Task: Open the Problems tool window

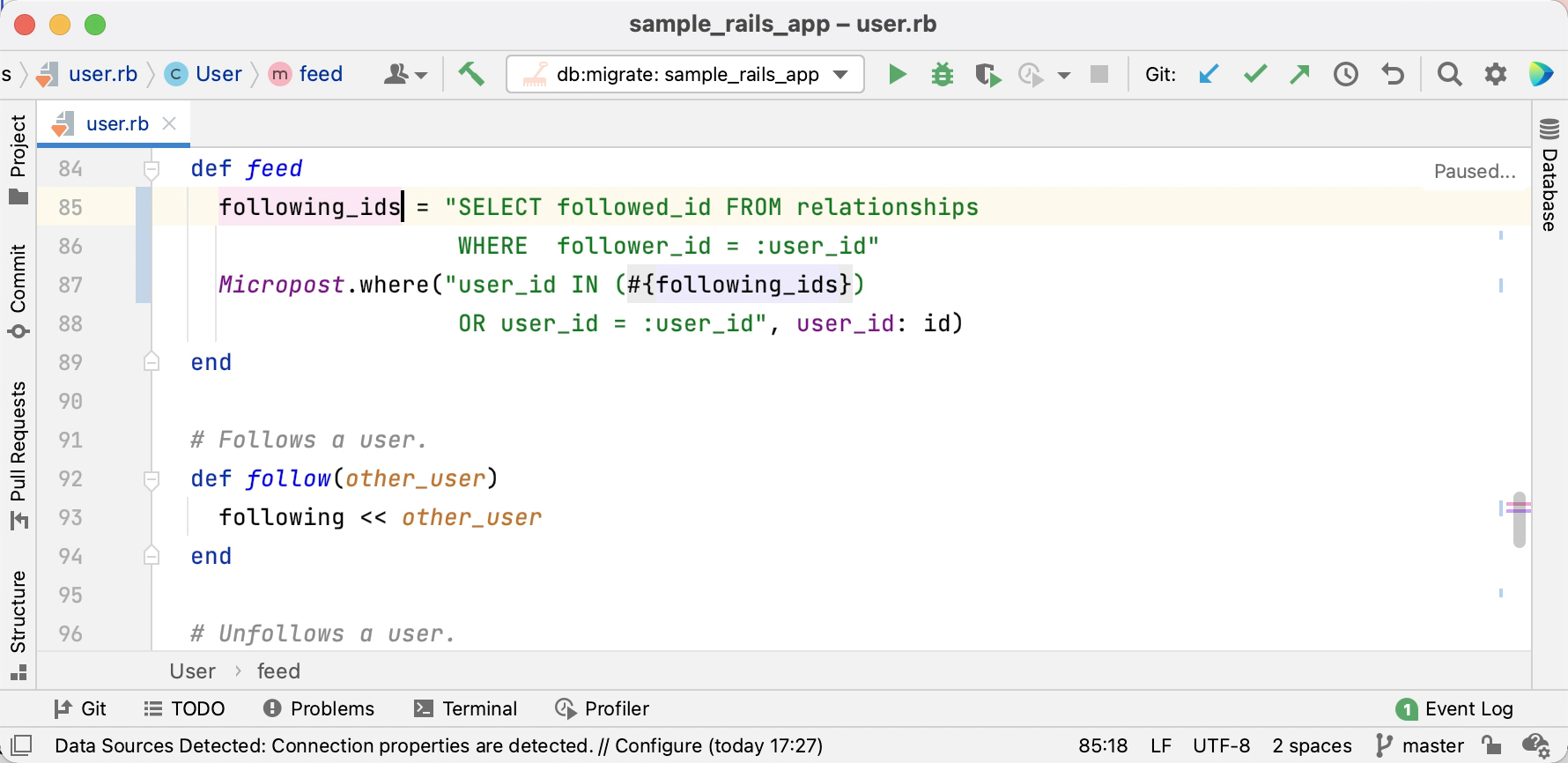Action: pos(319,708)
